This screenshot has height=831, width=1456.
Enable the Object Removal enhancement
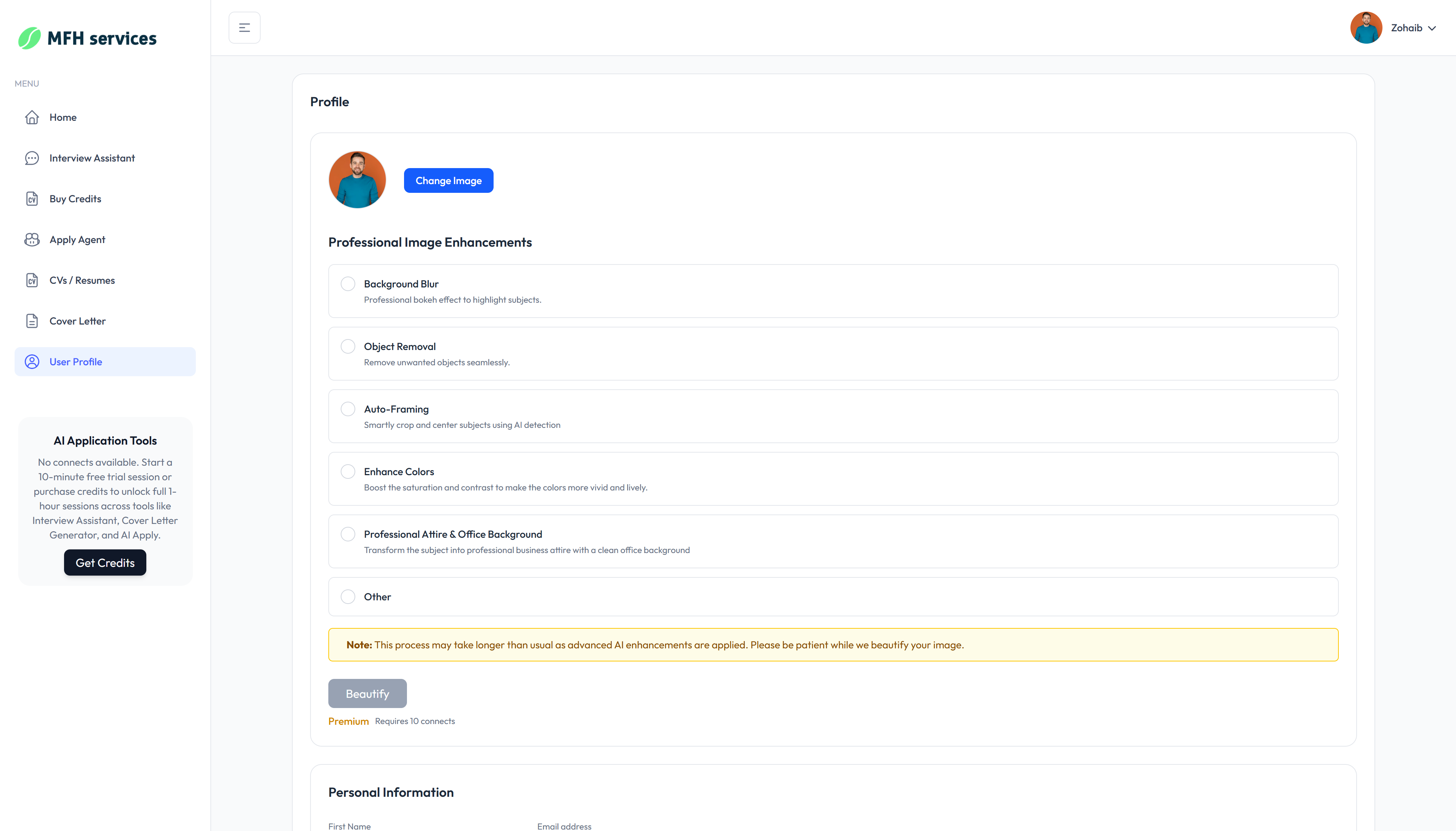(348, 346)
